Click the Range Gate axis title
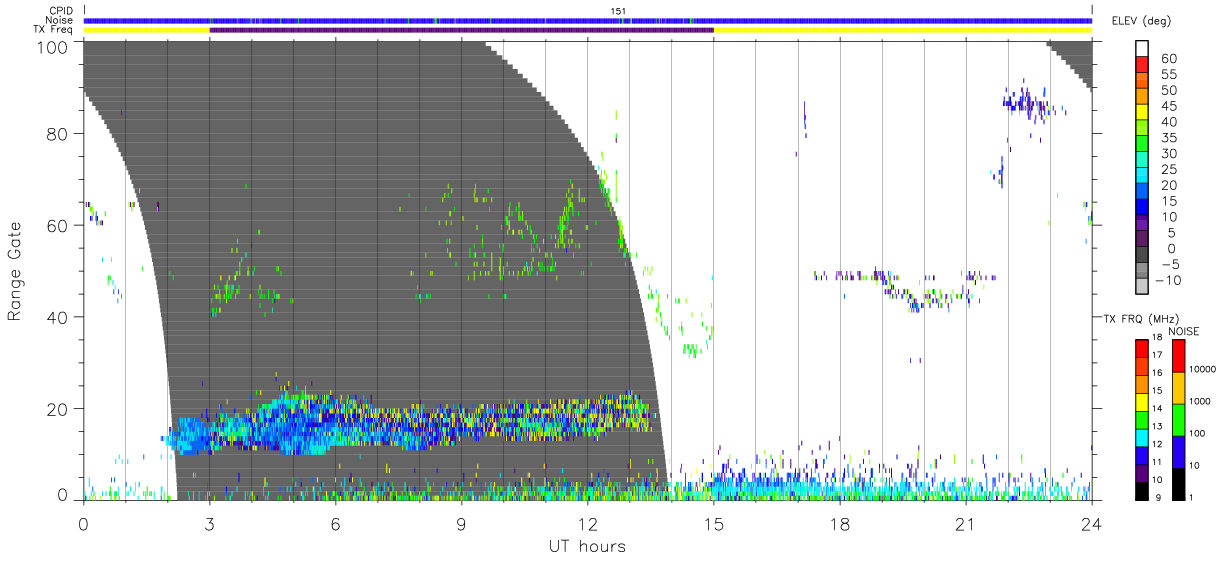This screenshot has height=567, width=1228. coord(15,271)
